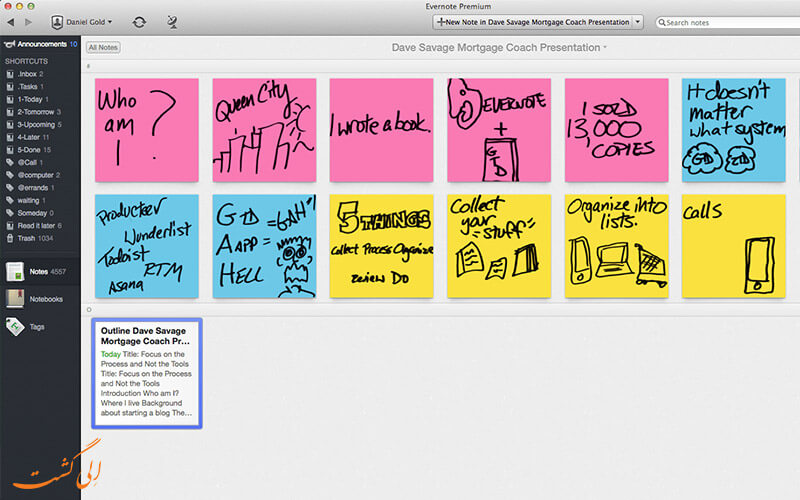Screen dimensions: 800x500
Task: Click the Tags icon in sidebar
Action: pos(15,327)
